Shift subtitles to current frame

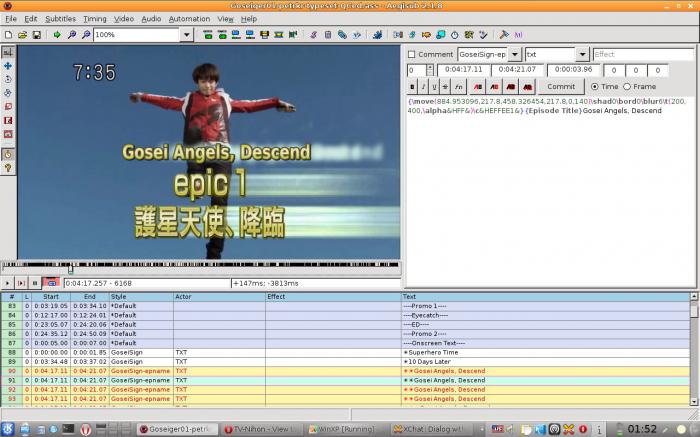[293, 34]
